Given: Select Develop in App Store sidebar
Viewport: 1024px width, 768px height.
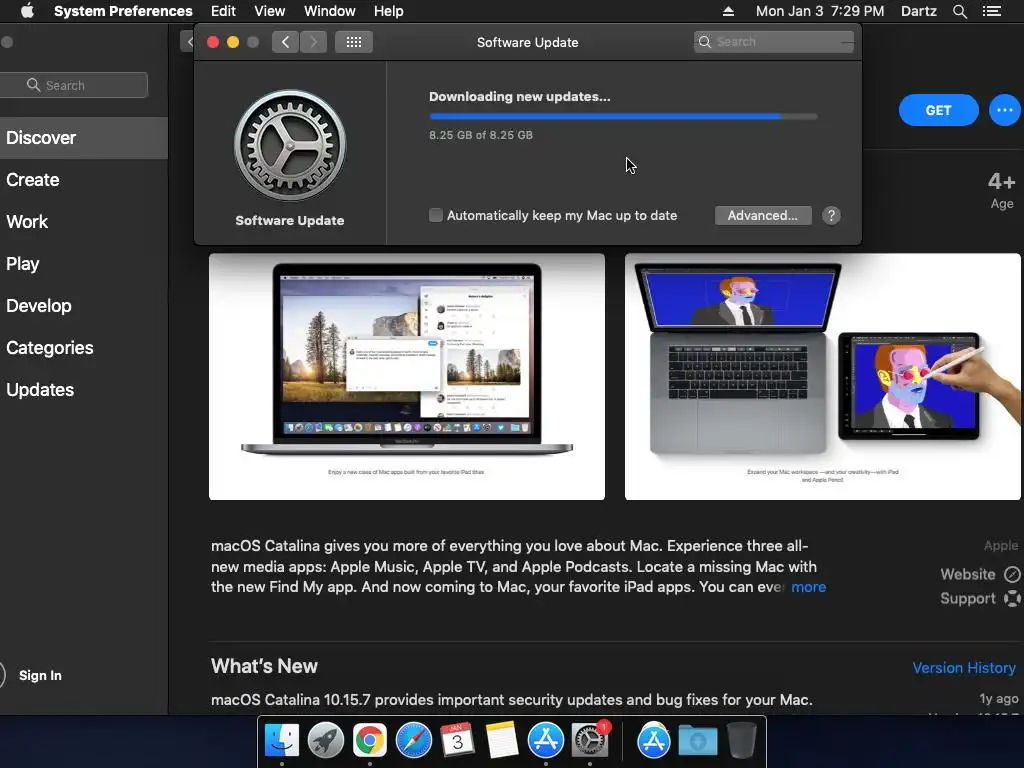Looking at the screenshot, I should click(84, 306).
